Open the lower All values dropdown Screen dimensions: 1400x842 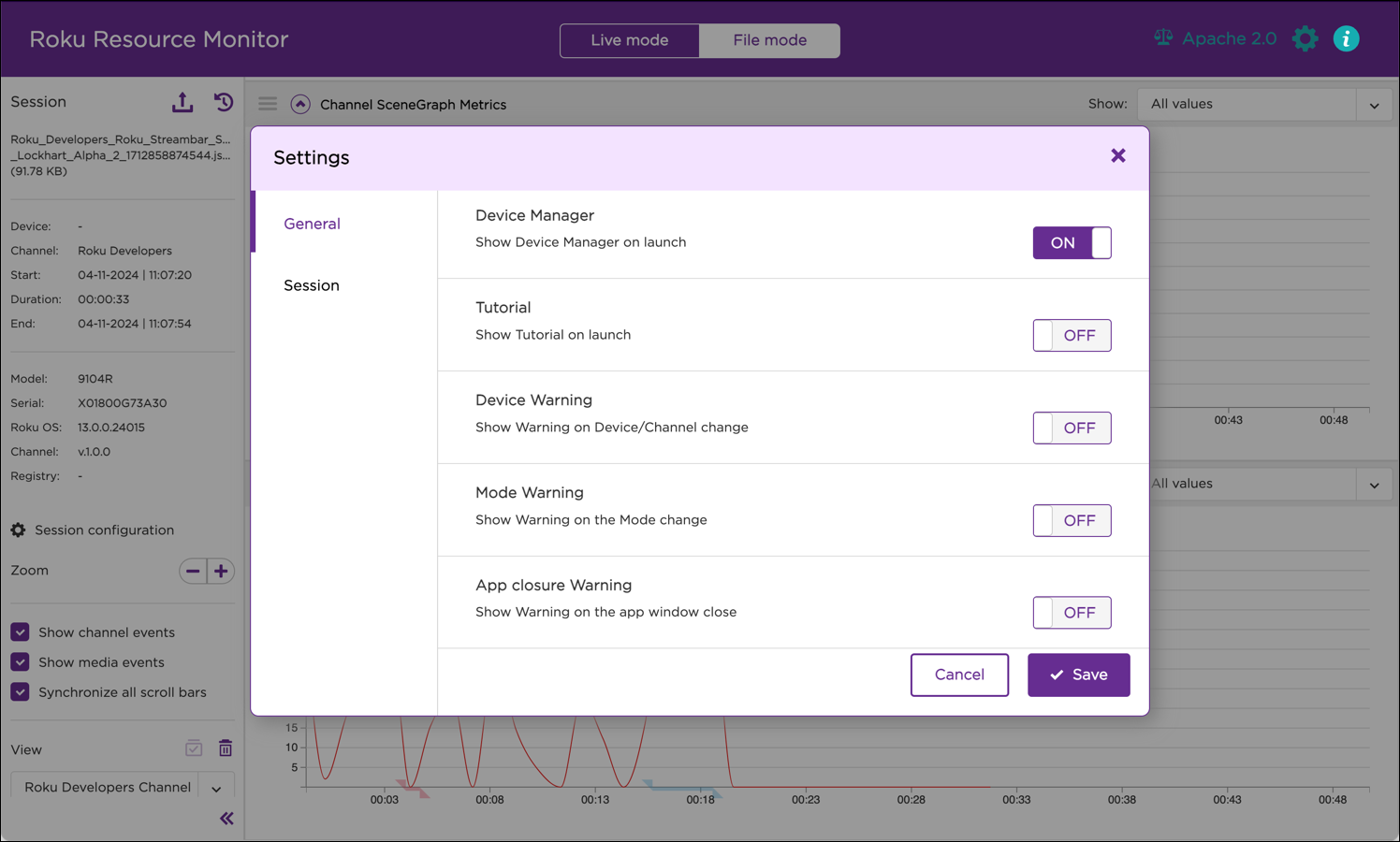click(x=1374, y=484)
